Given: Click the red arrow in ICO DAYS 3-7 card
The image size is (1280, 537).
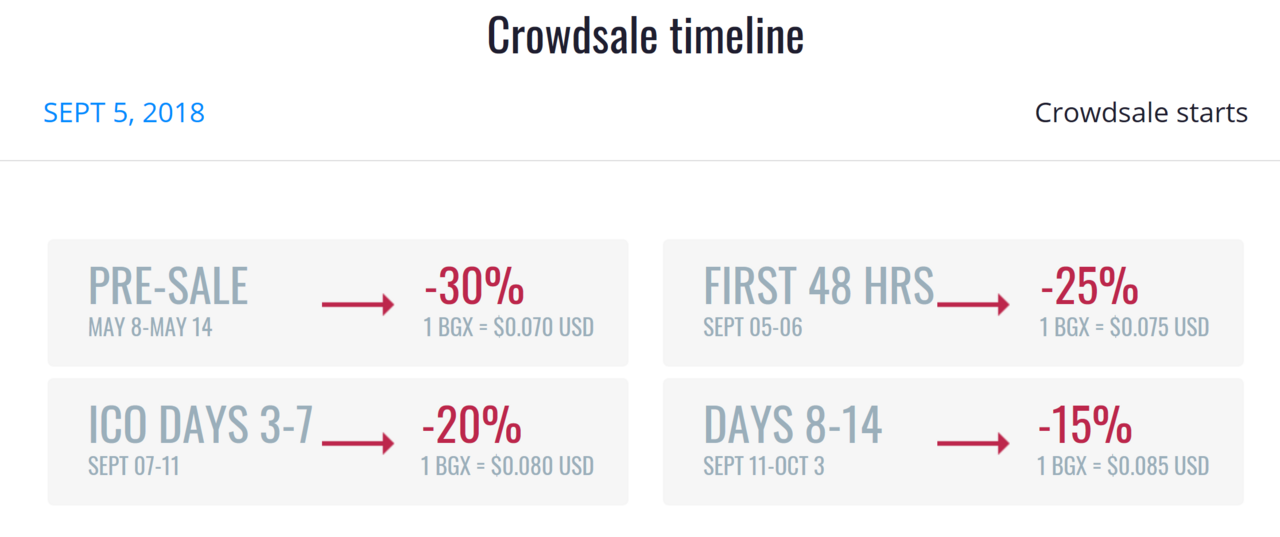Looking at the screenshot, I should pos(358,444).
